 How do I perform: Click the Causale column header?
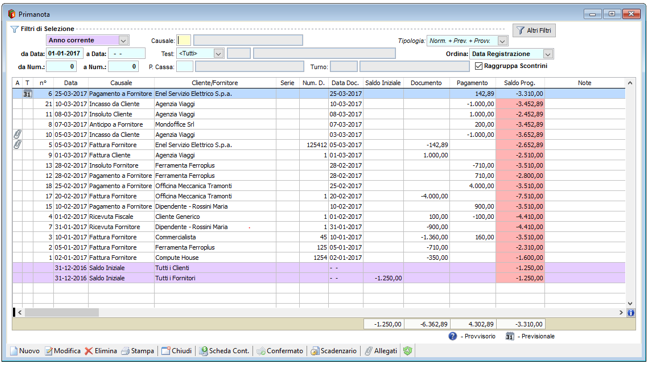[x=121, y=83]
